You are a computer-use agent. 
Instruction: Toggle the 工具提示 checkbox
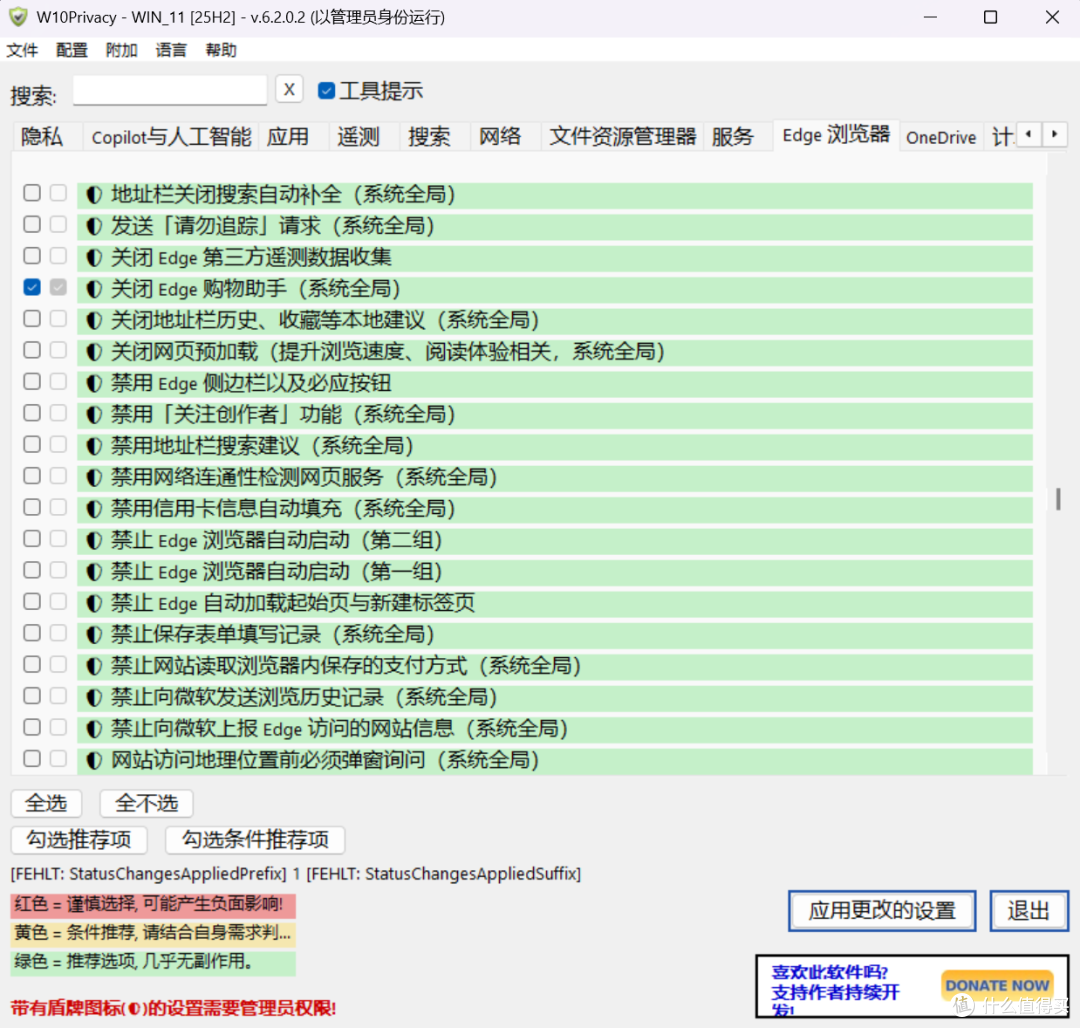[326, 91]
